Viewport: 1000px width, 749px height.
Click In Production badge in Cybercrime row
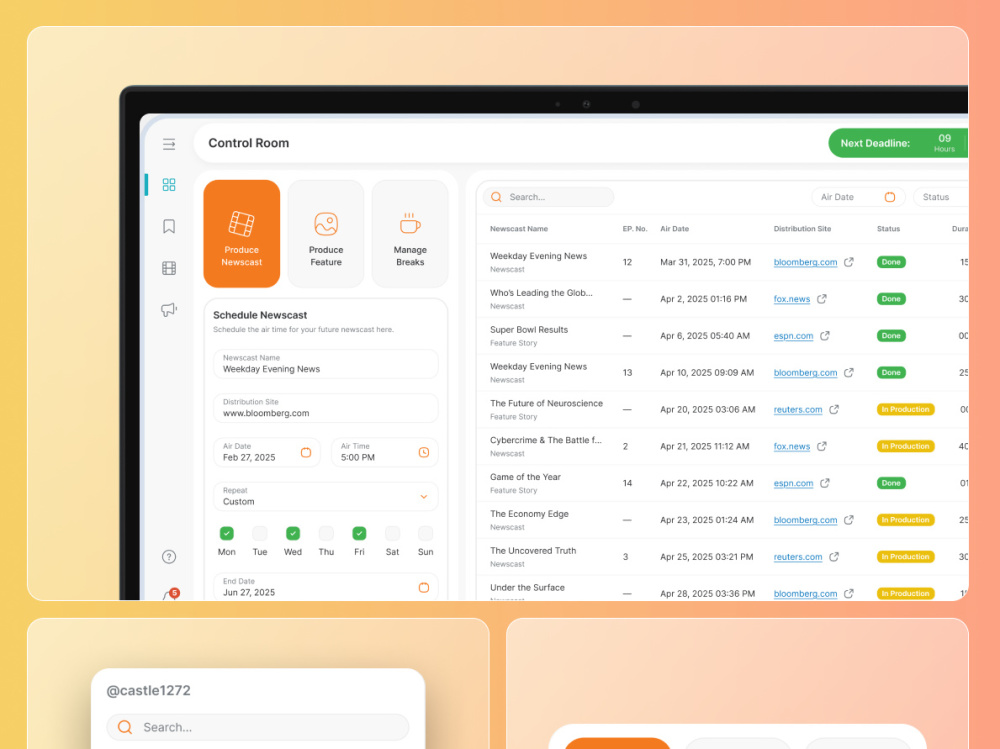(x=906, y=446)
